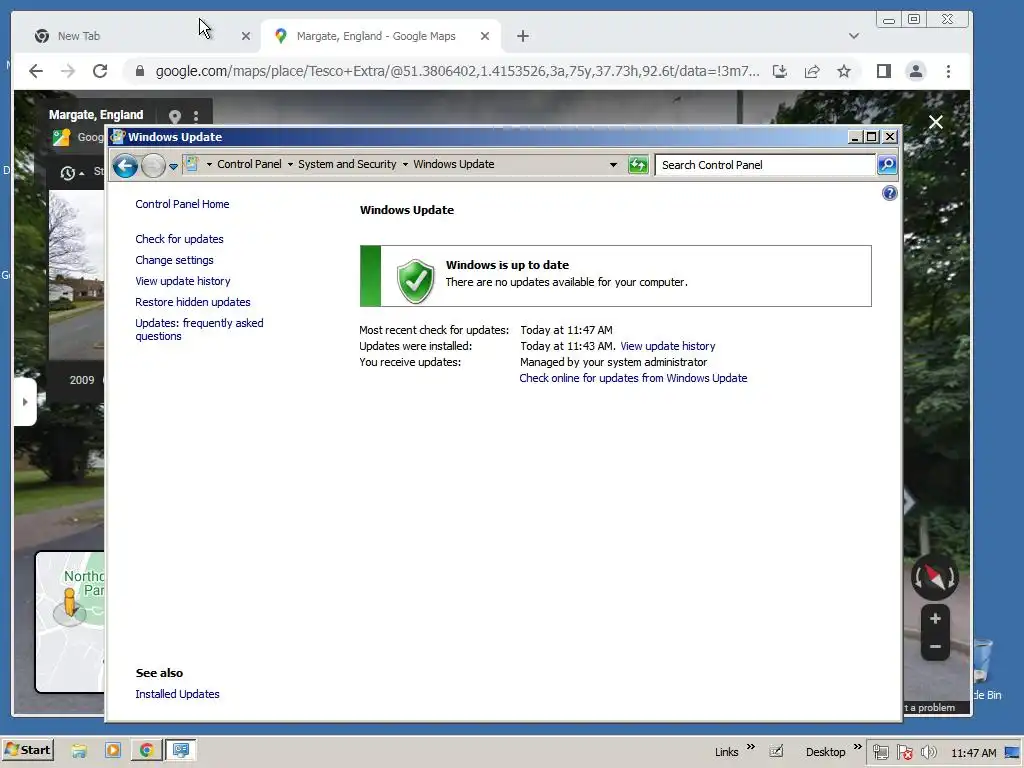The height and width of the screenshot is (768, 1024).
Task: Open the Start menu
Action: [28, 750]
